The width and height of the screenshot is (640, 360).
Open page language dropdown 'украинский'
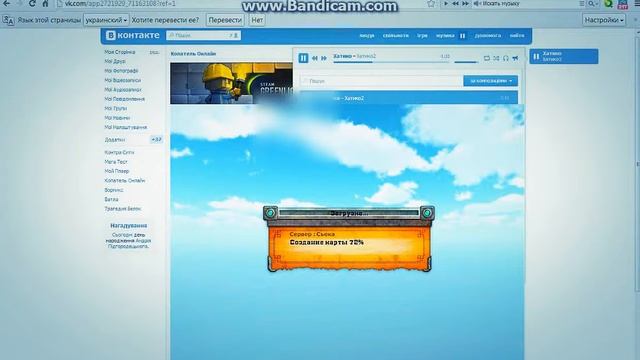pyautogui.click(x=106, y=20)
